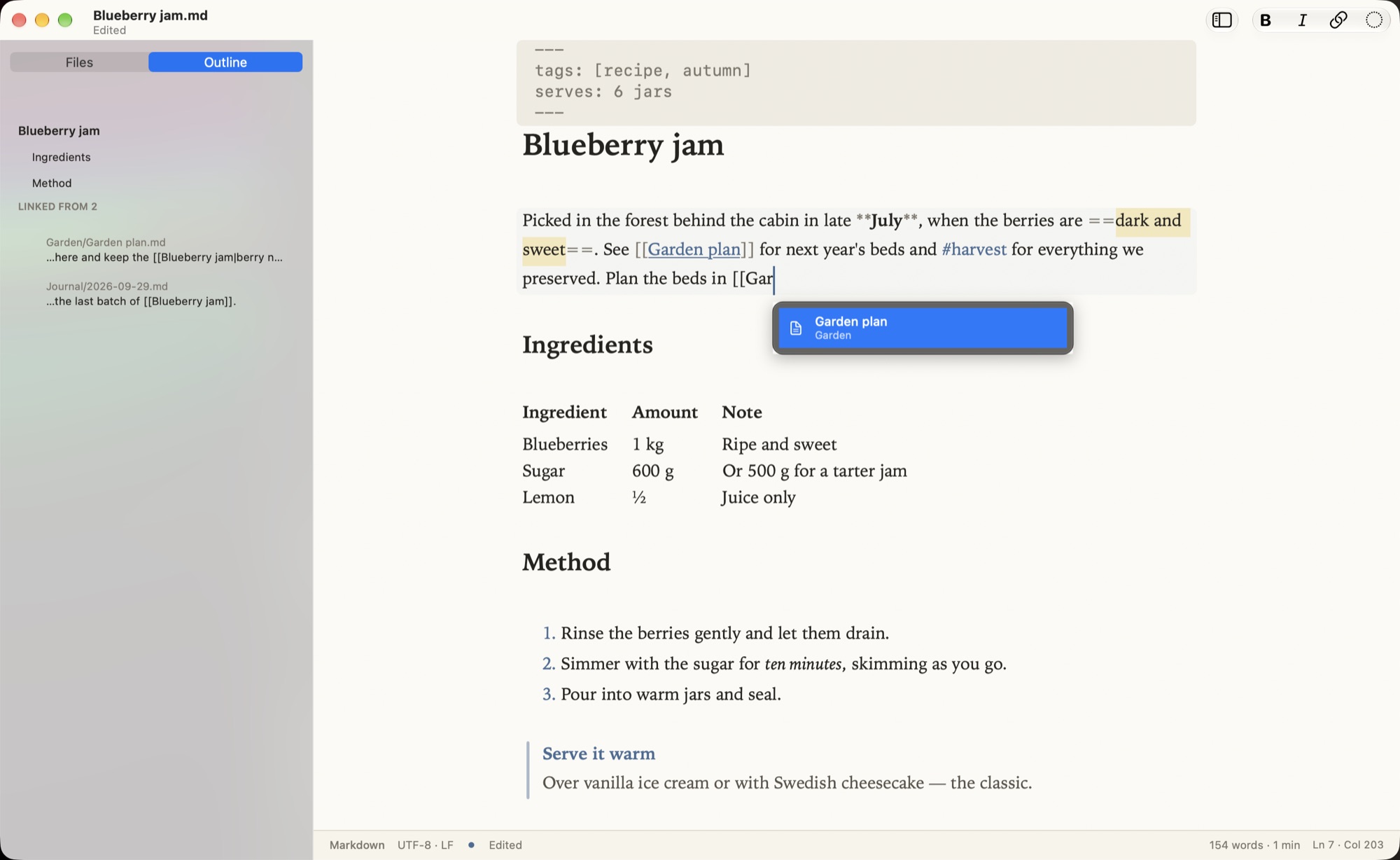Jump to Method in the outline
This screenshot has width=1400, height=860.
click(x=52, y=183)
